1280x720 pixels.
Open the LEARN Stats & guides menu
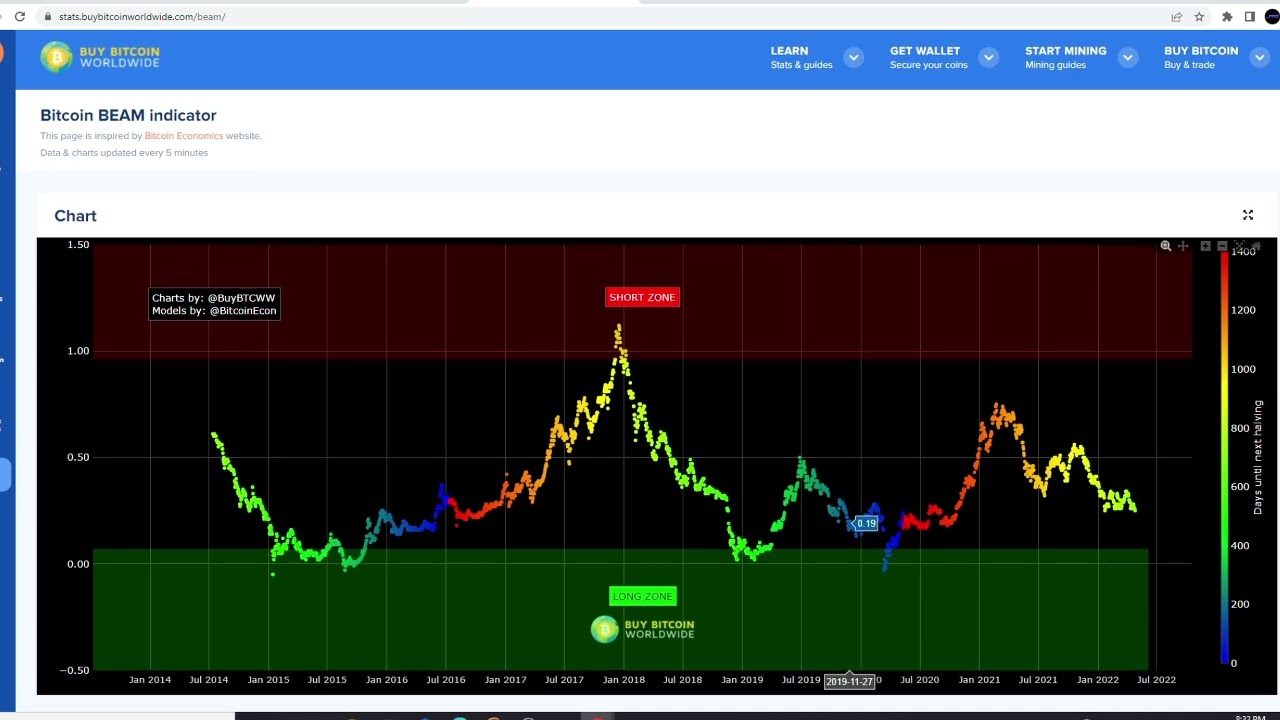[x=801, y=57]
